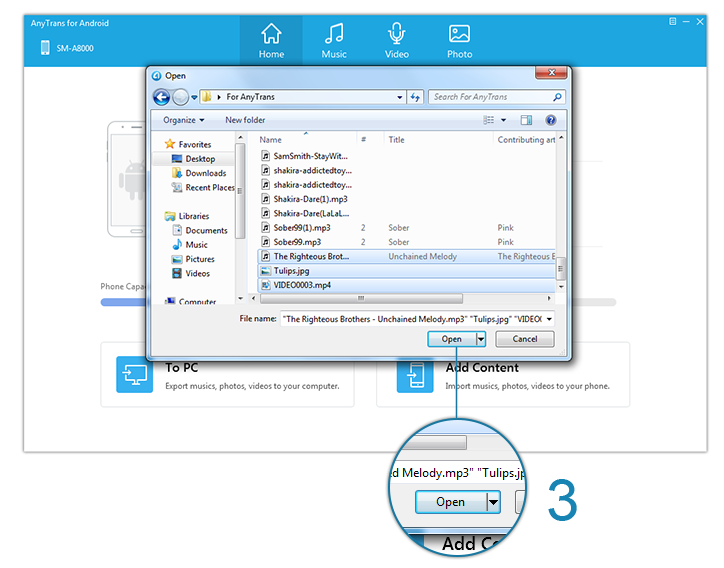
Task: Open recent locations dropdown beside navigation arrows
Action: (194, 97)
